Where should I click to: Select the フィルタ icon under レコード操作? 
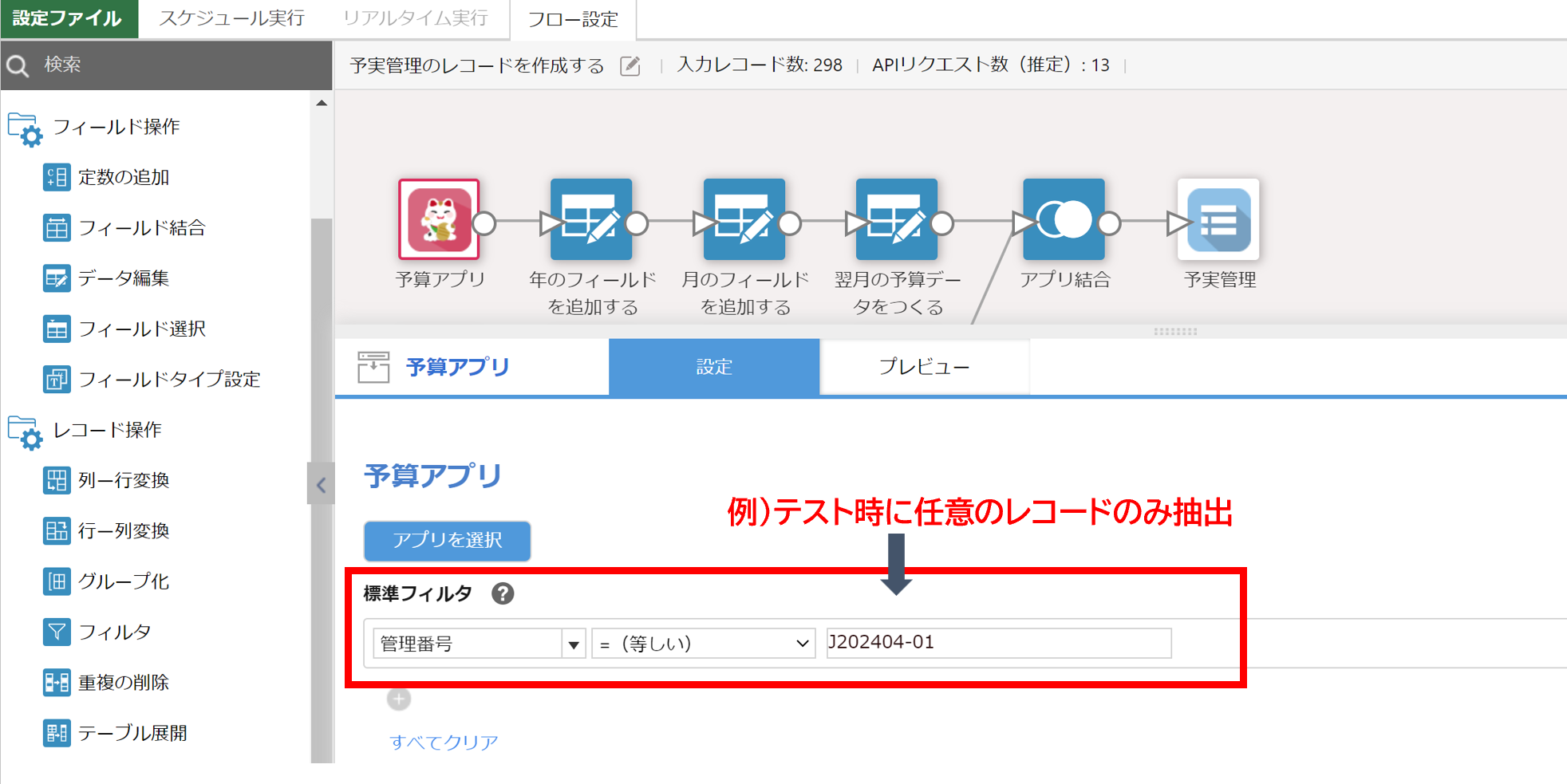coord(55,632)
